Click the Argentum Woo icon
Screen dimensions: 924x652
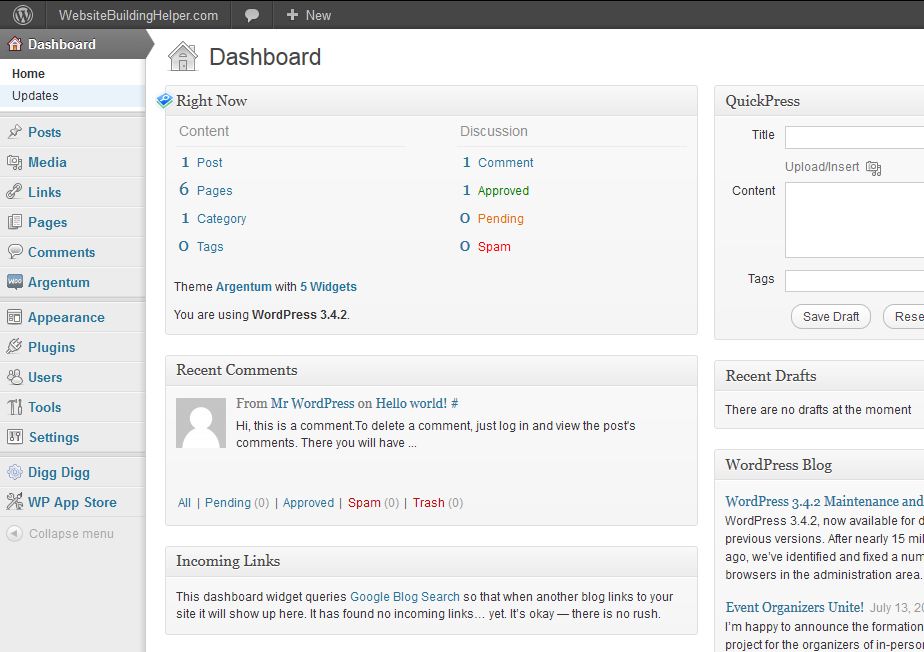click(15, 282)
